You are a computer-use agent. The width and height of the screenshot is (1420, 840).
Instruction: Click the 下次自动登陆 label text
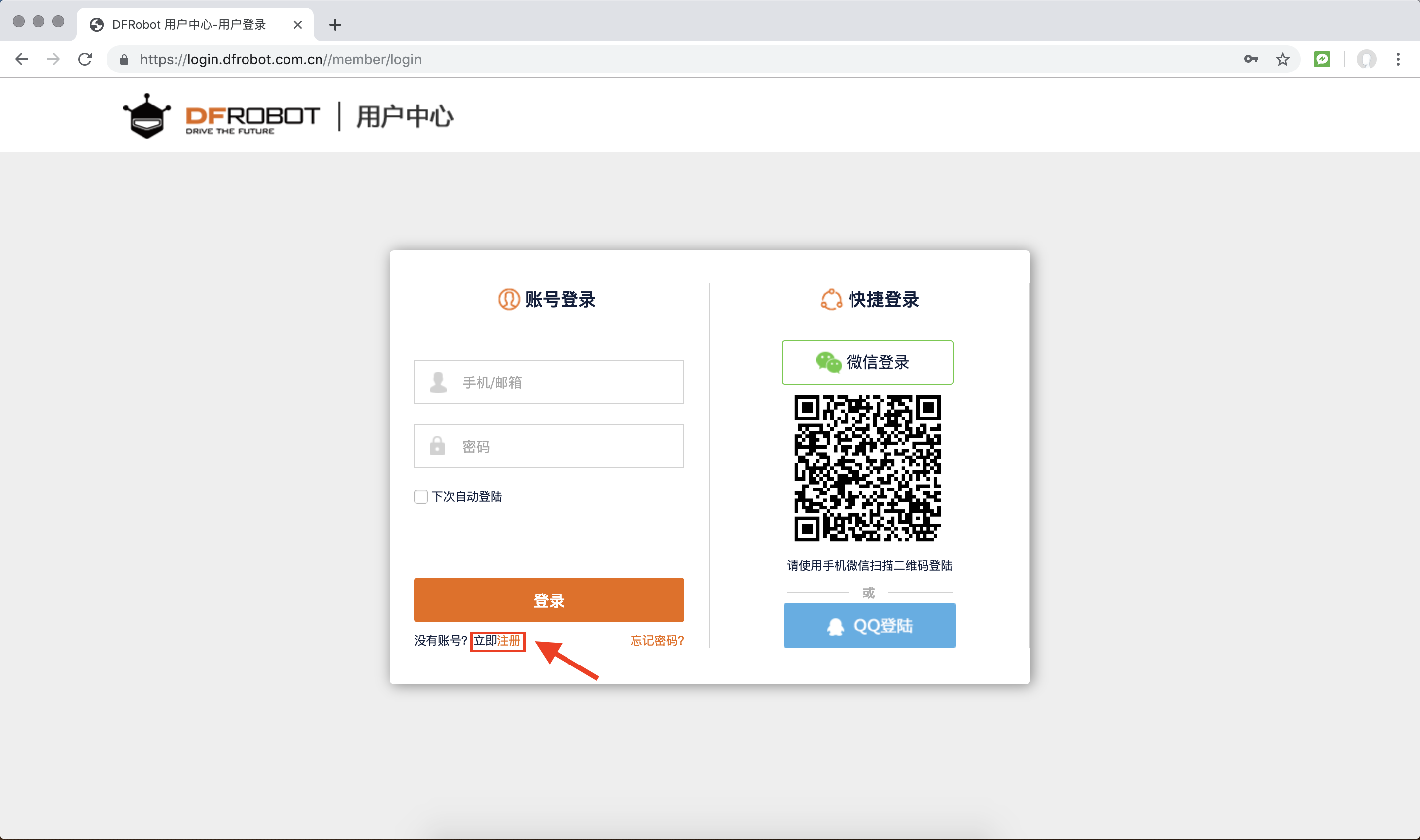pos(466,496)
